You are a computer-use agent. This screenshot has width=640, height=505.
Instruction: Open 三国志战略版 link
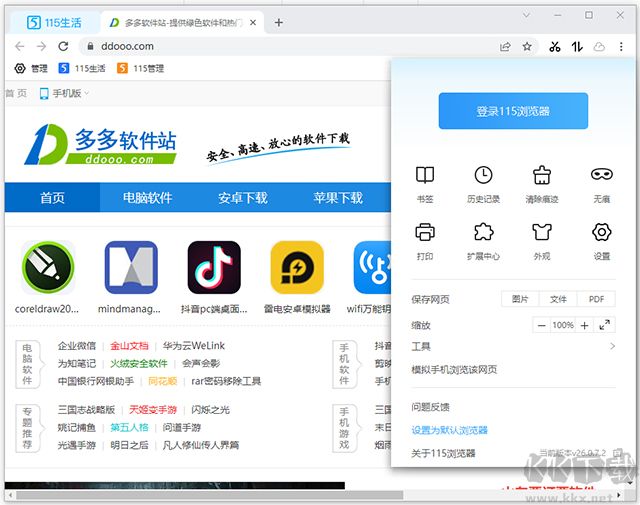(x=86, y=409)
